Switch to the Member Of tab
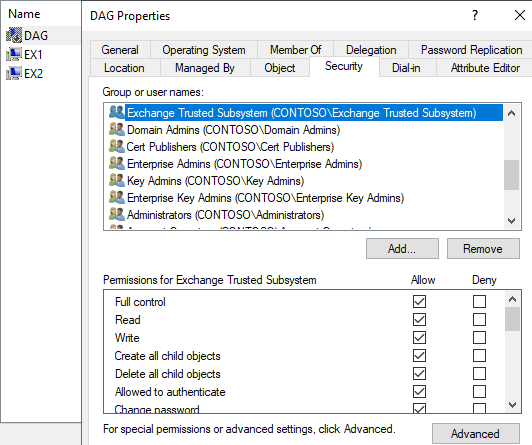This screenshot has height=445, width=532. click(x=295, y=50)
